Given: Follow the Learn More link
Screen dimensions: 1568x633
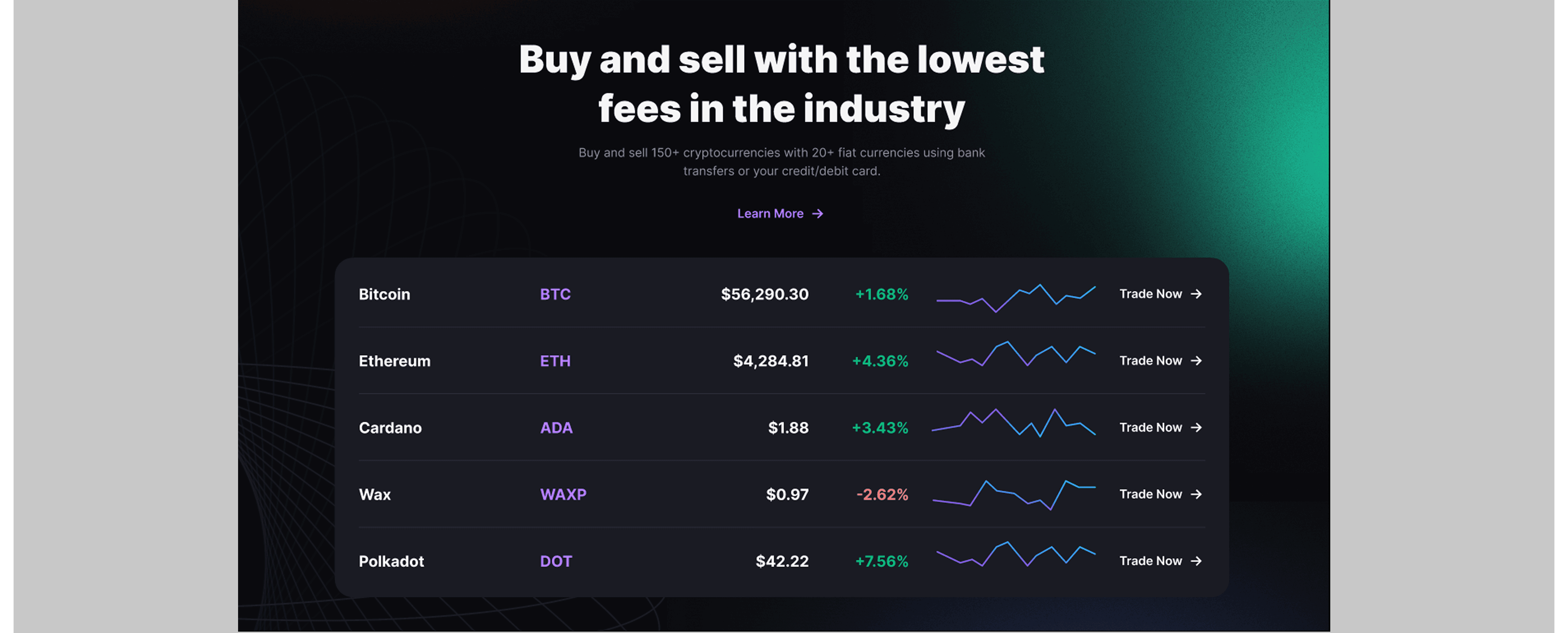Looking at the screenshot, I should click(780, 214).
